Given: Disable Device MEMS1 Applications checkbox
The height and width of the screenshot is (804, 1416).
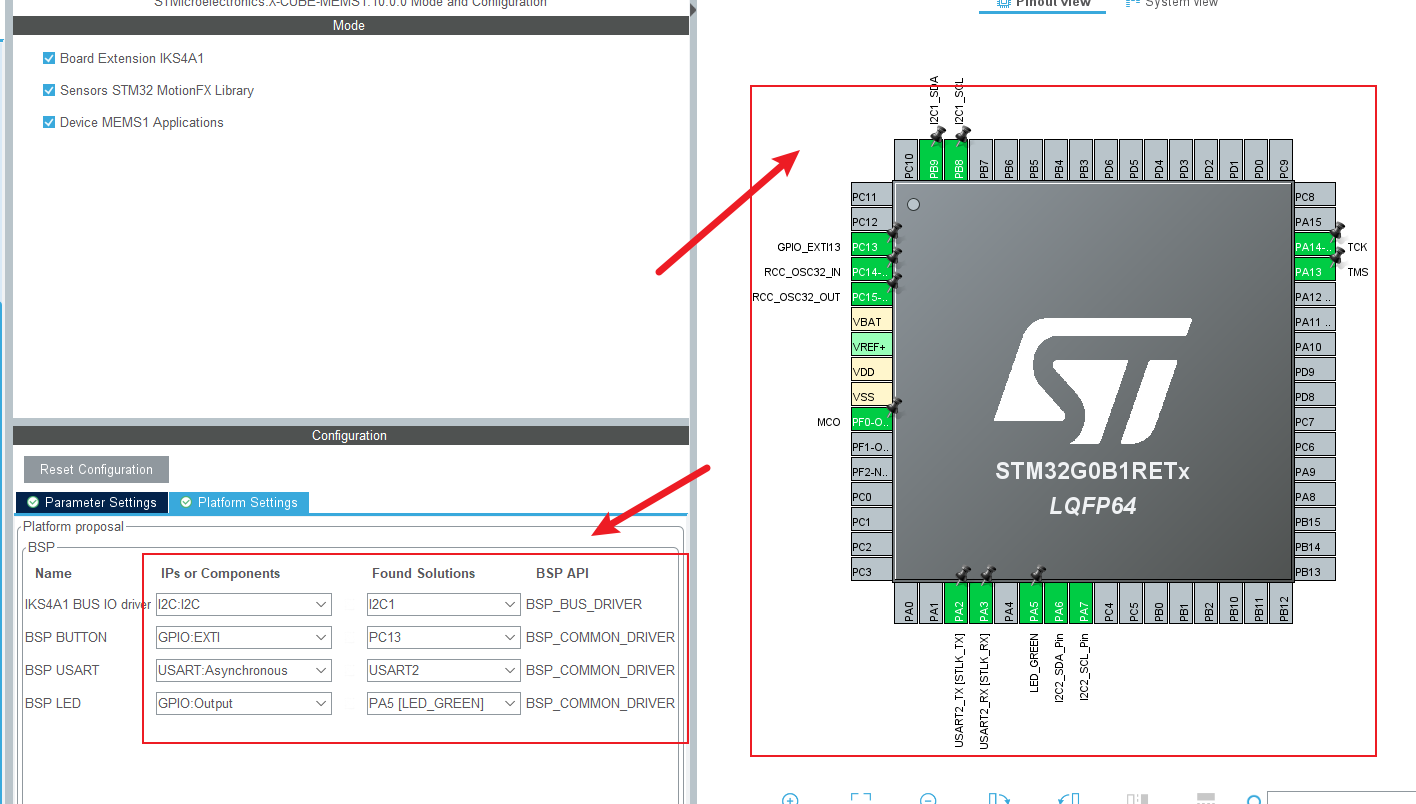Looking at the screenshot, I should coord(49,122).
